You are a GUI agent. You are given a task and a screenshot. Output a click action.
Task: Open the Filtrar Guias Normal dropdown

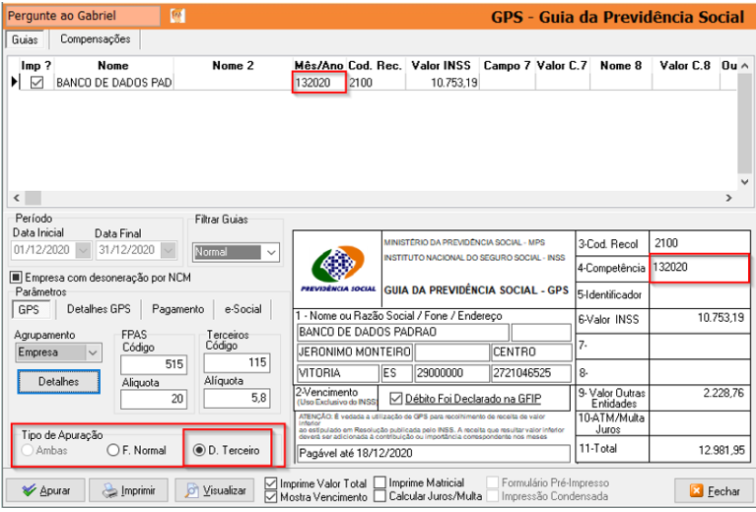[x=270, y=253]
